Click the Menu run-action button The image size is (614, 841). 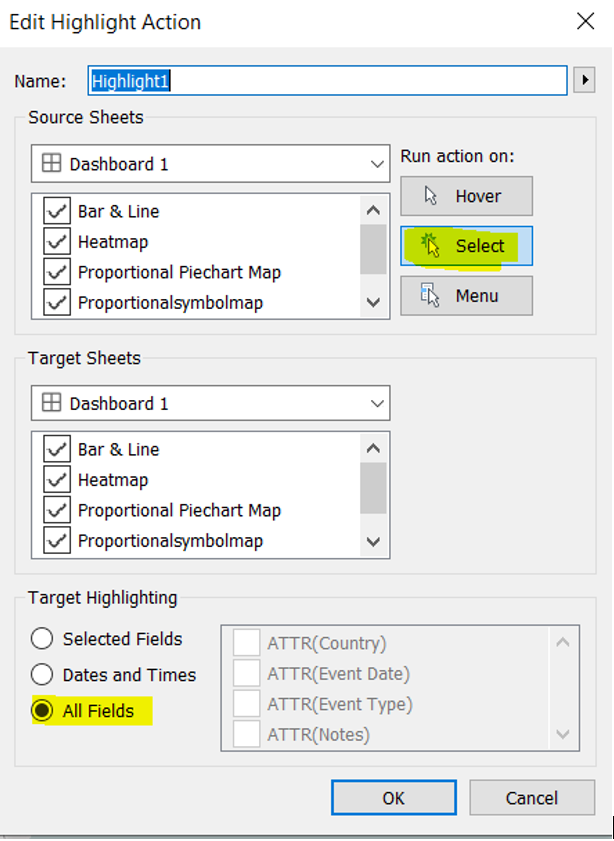point(466,296)
